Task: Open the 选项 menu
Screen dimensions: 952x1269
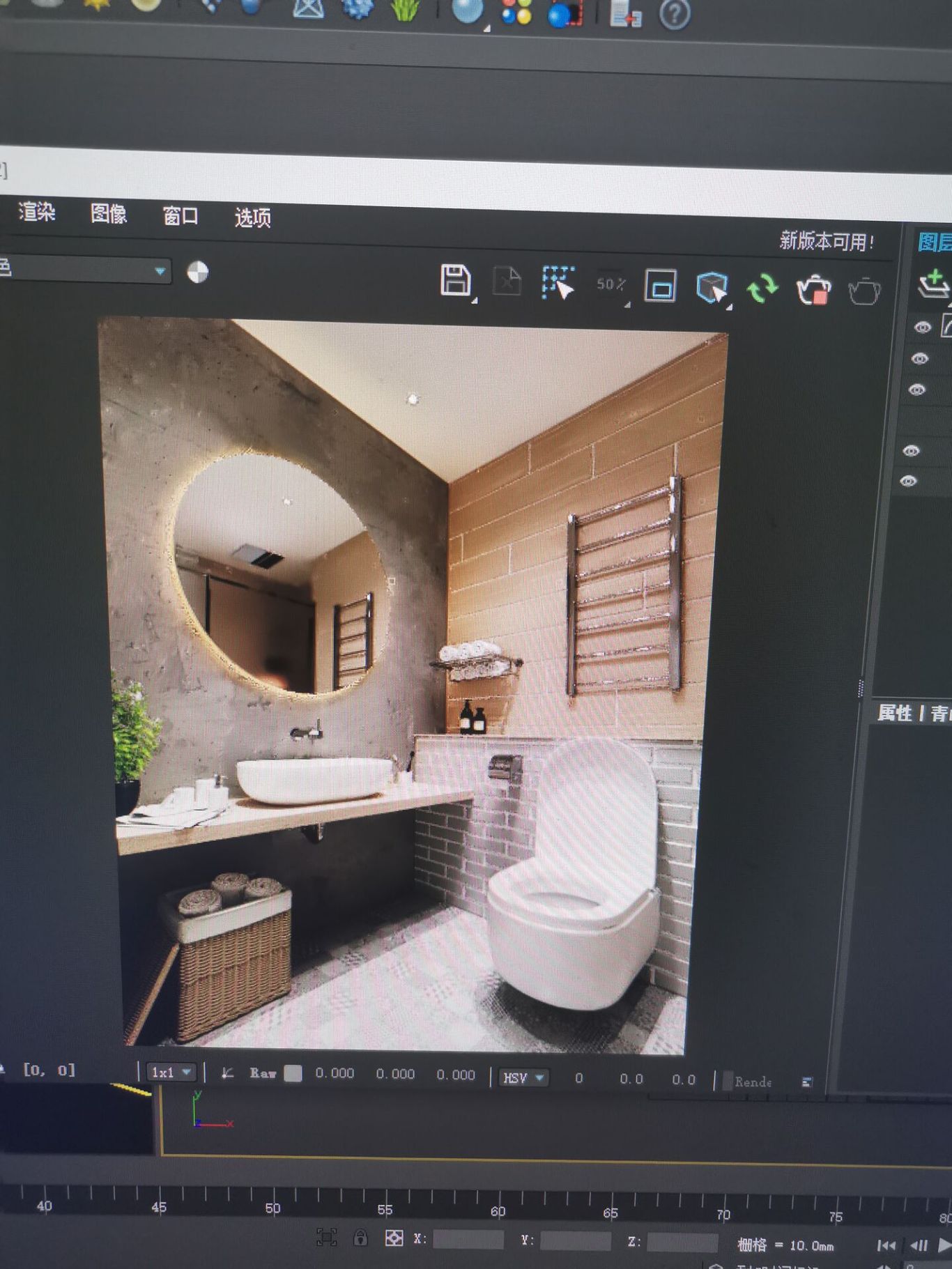Action: 252,217
